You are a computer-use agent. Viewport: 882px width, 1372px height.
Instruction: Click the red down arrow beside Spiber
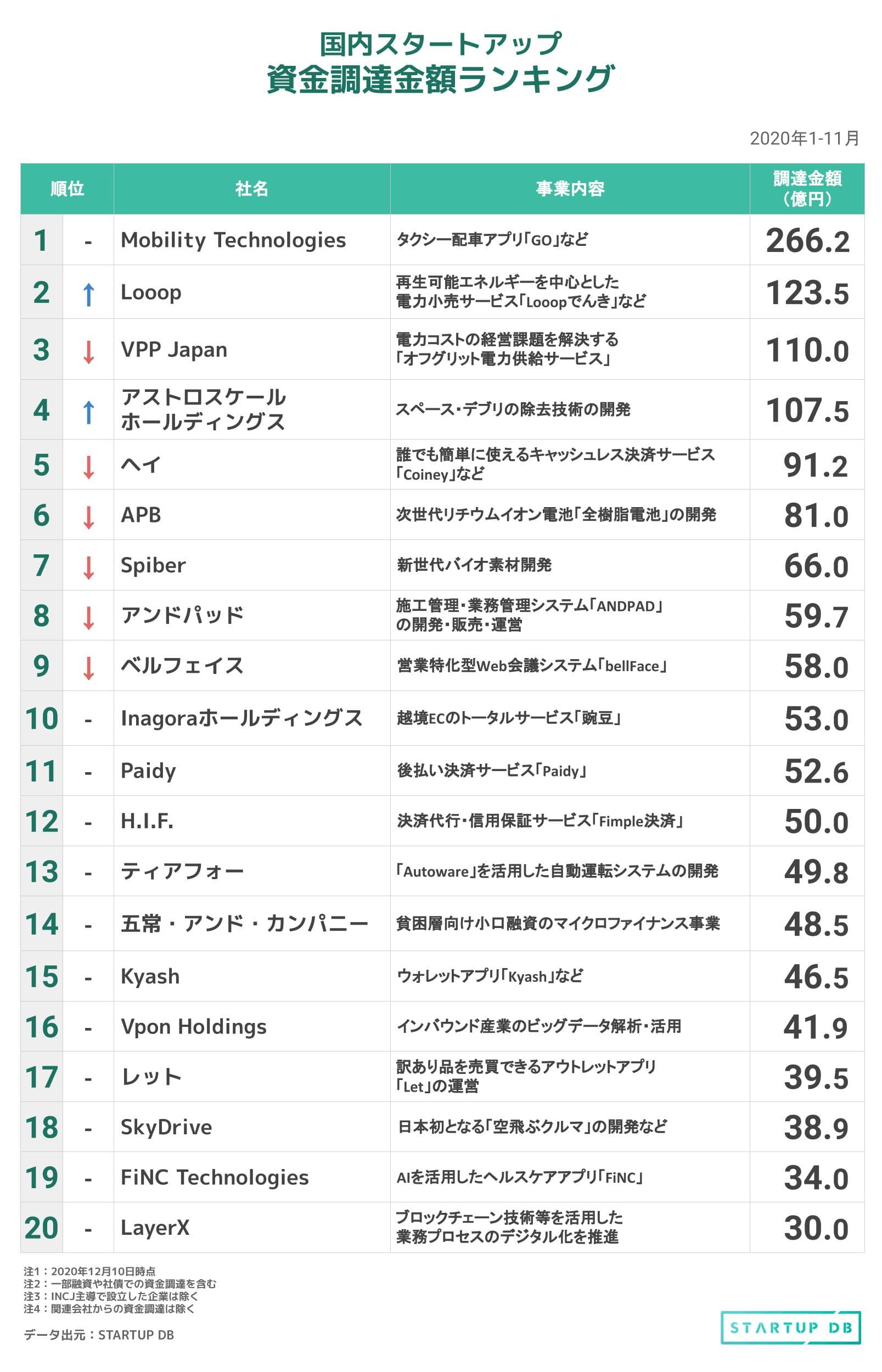88,567
